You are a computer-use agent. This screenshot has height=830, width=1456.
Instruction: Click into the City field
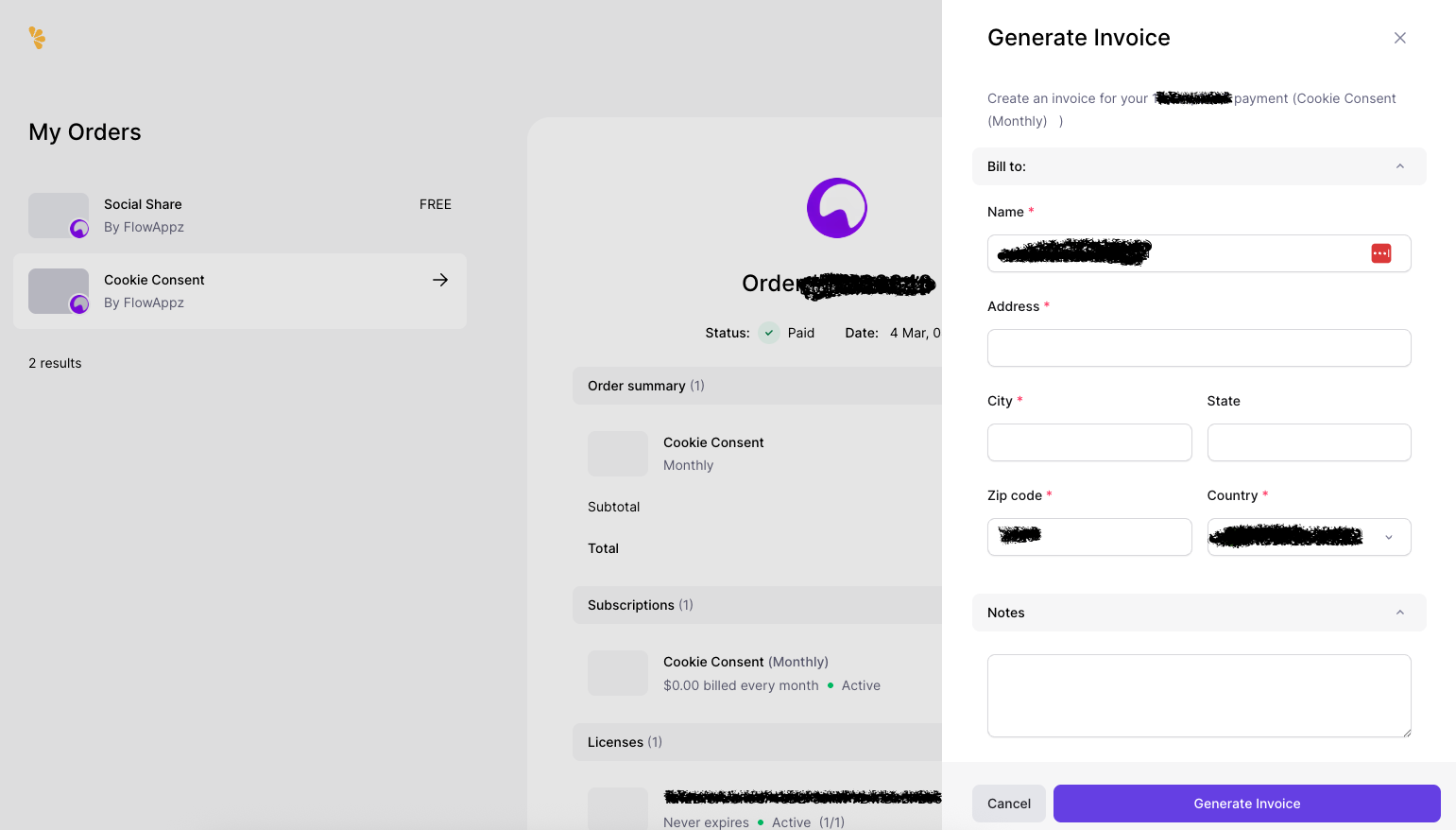click(1088, 442)
